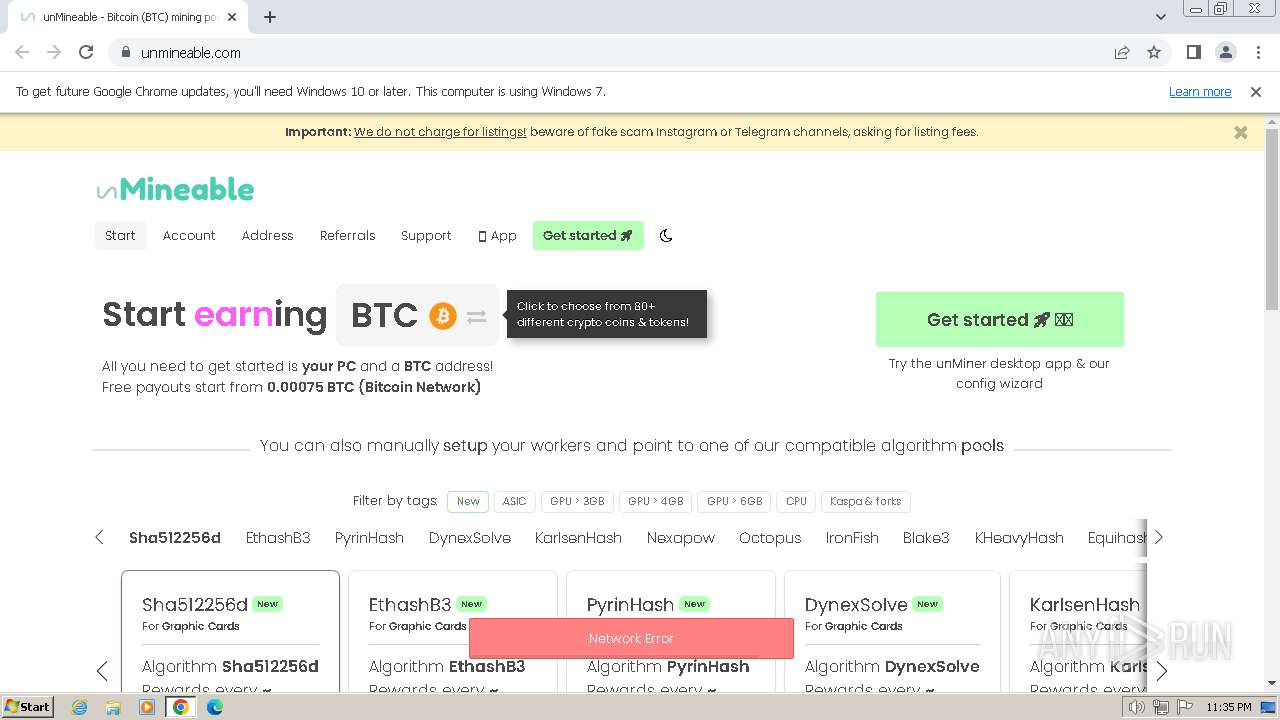The width and height of the screenshot is (1280, 720).
Task: Open Chrome three-dot menu
Action: [x=1257, y=52]
